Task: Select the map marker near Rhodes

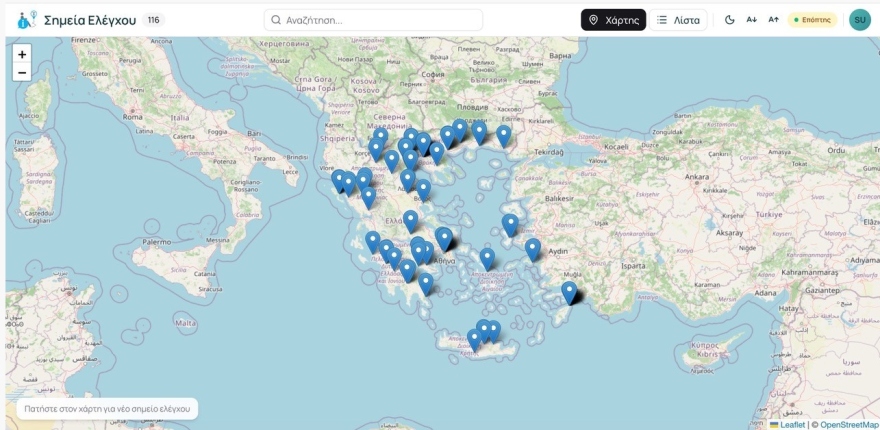Action: (569, 293)
